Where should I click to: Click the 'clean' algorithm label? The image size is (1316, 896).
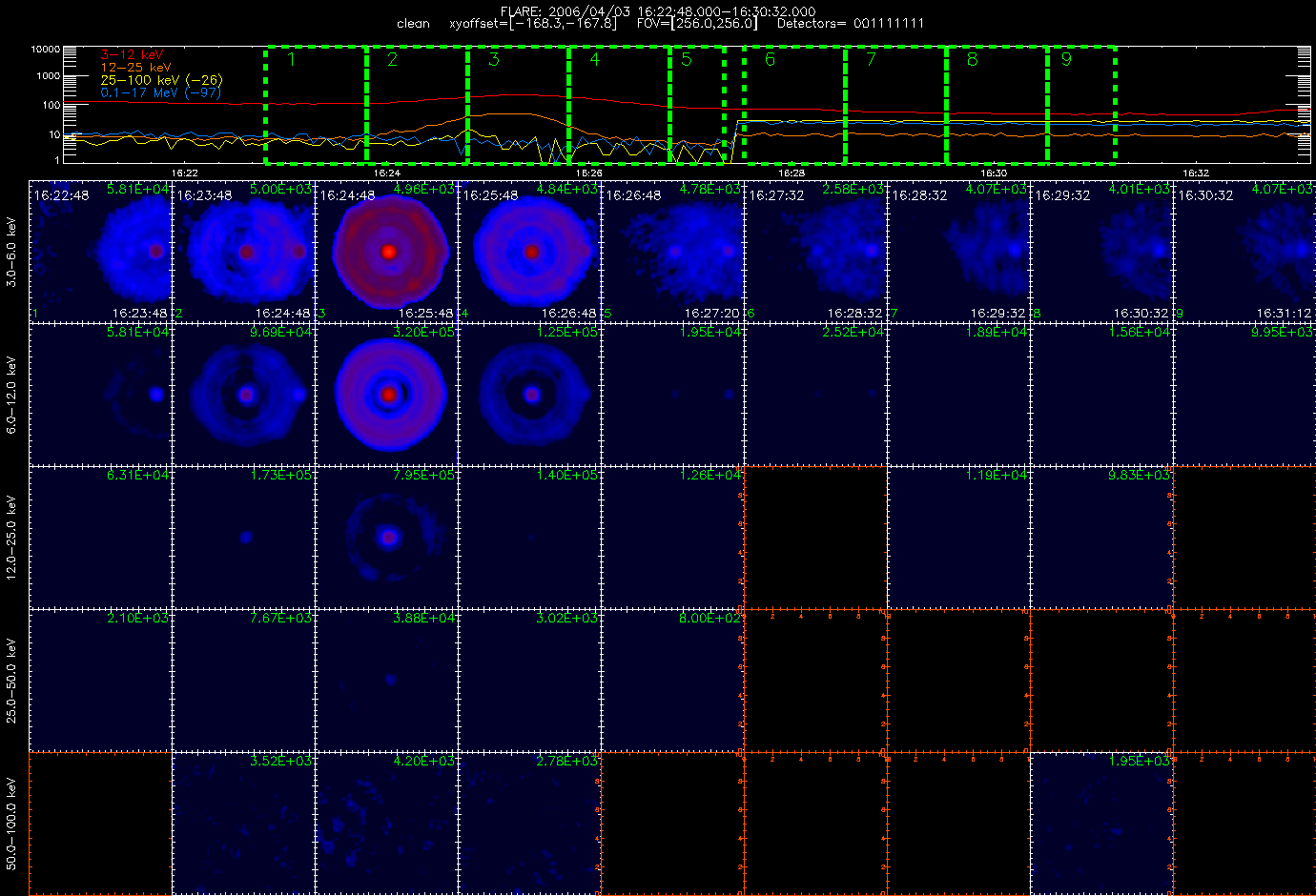coord(413,24)
